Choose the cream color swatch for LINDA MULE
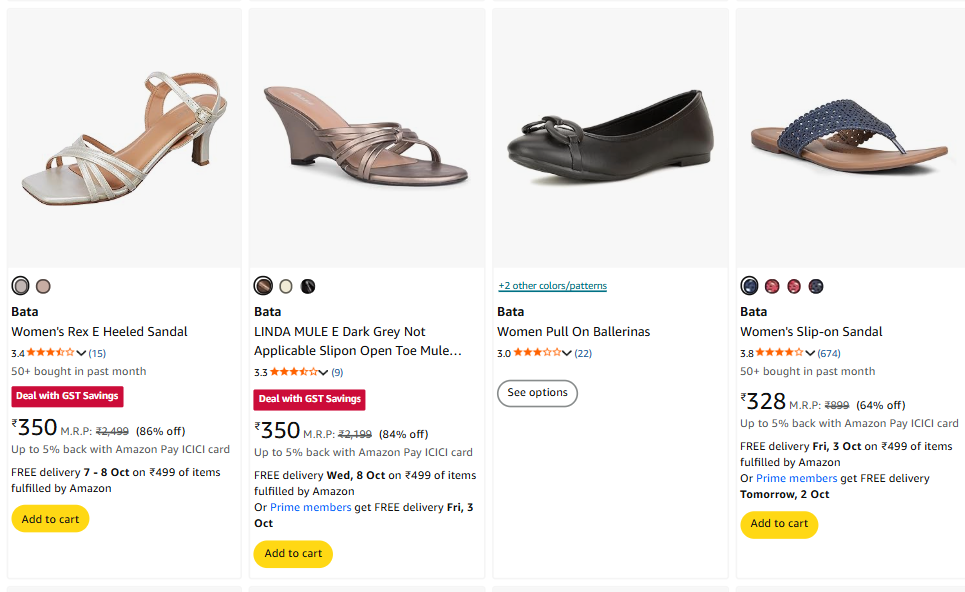 (286, 286)
